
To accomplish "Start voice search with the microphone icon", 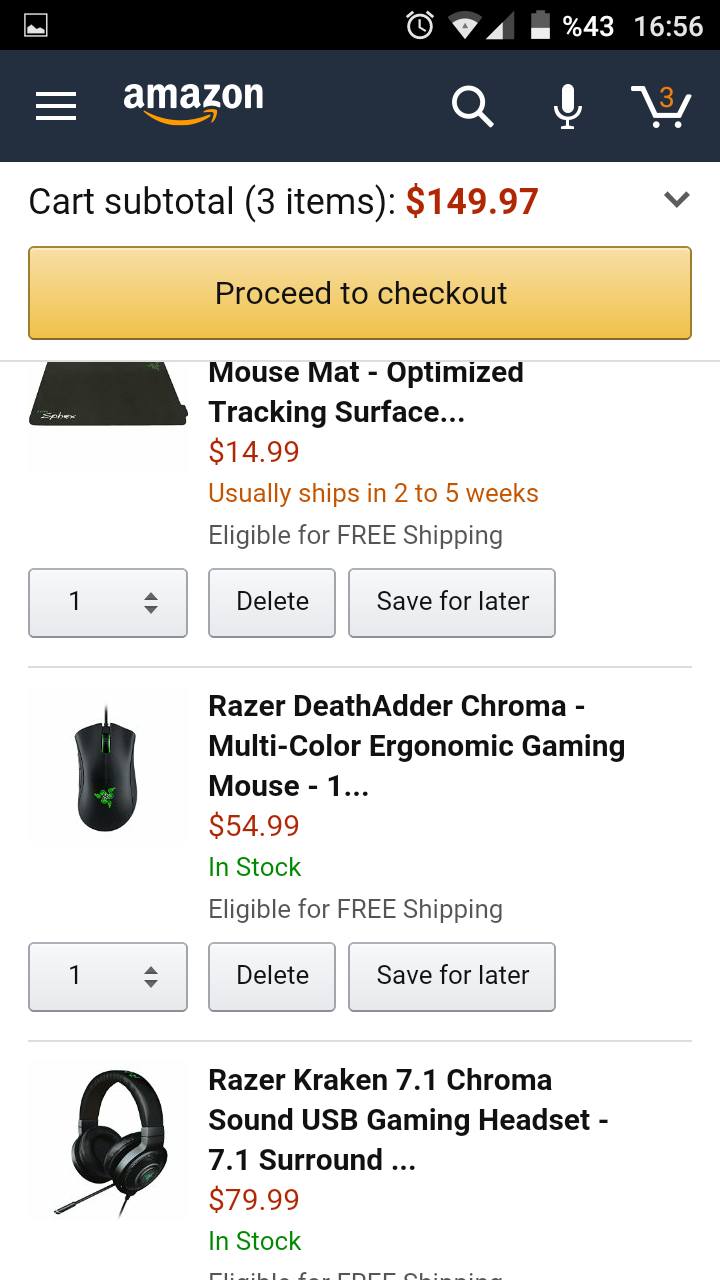I will [x=567, y=106].
